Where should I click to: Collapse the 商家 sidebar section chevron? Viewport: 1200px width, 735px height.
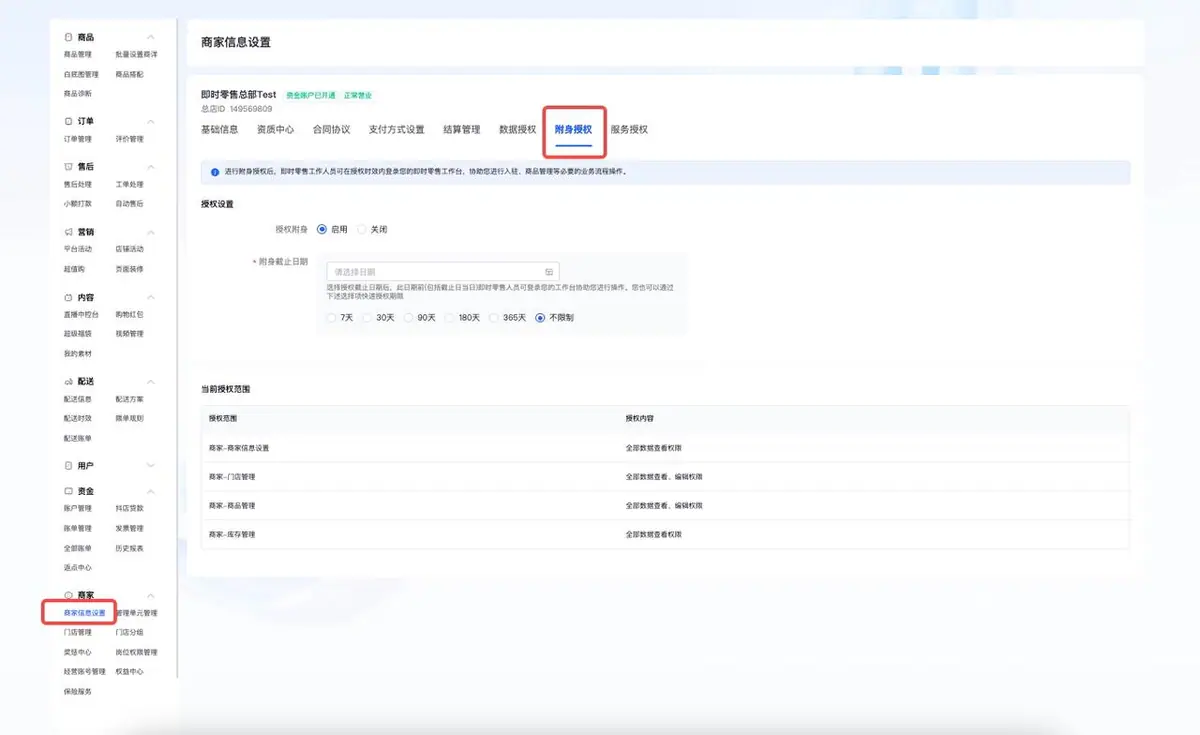click(151, 595)
